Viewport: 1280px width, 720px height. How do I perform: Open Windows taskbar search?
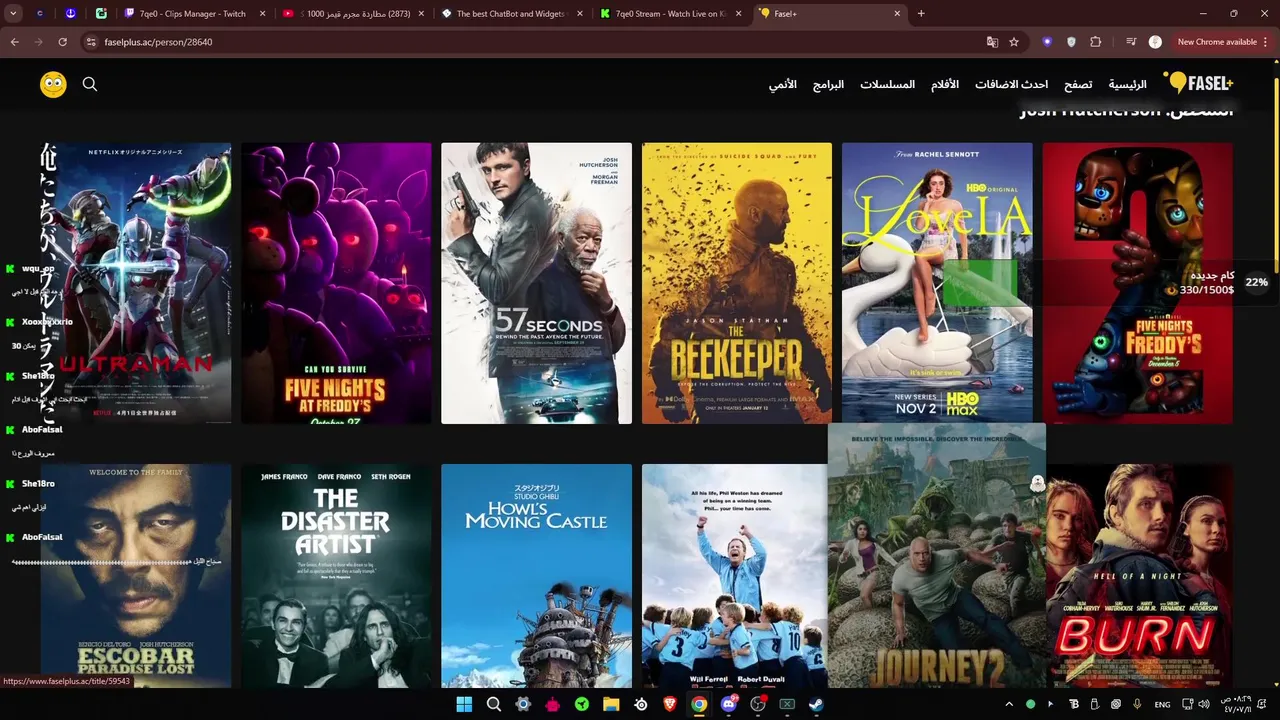click(x=493, y=704)
